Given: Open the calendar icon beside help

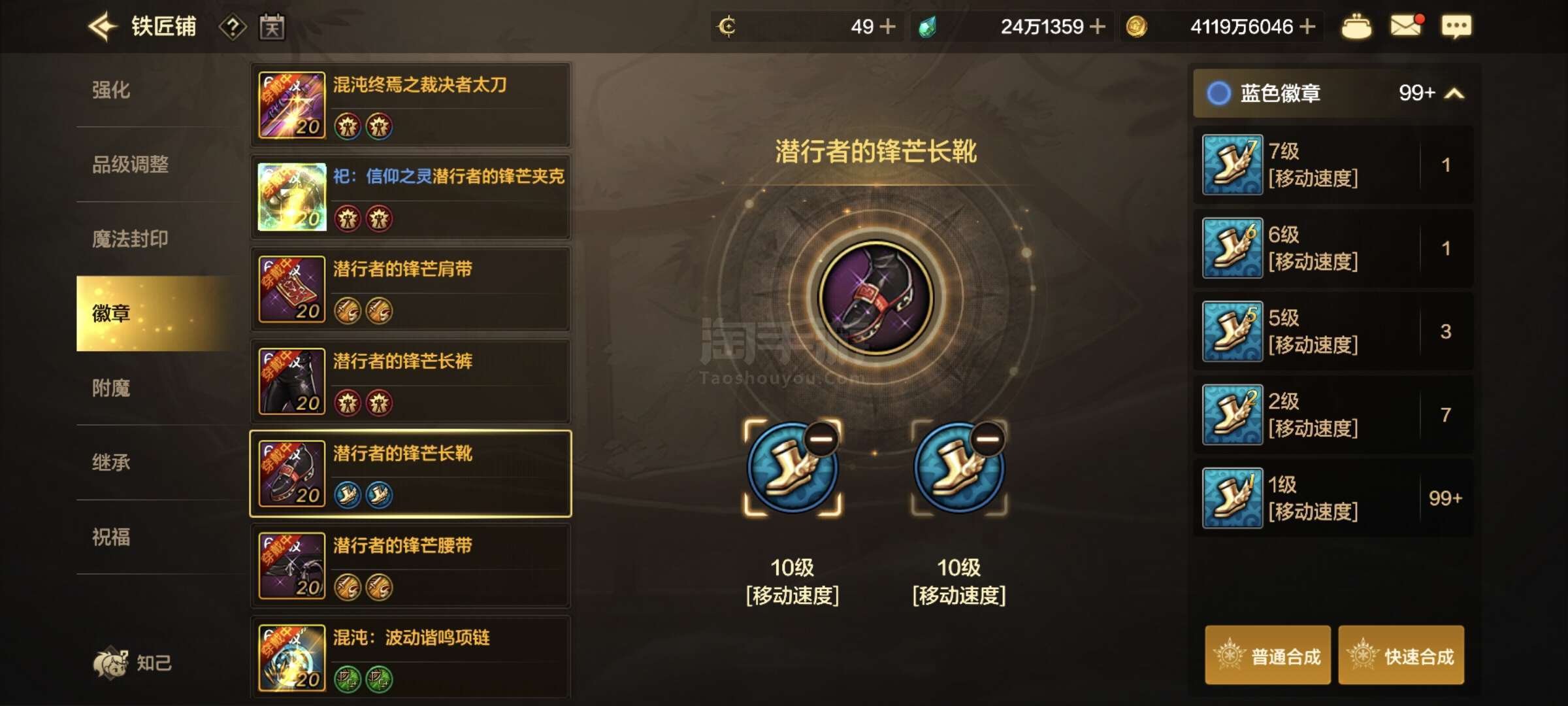Looking at the screenshot, I should coord(272,27).
